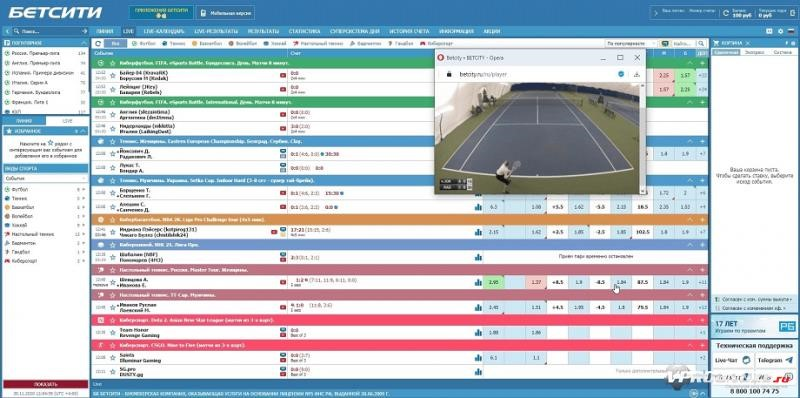Click the ПОКАЗАТЬ button in sidebar
Screen dimensions: 800x398
coord(45,384)
